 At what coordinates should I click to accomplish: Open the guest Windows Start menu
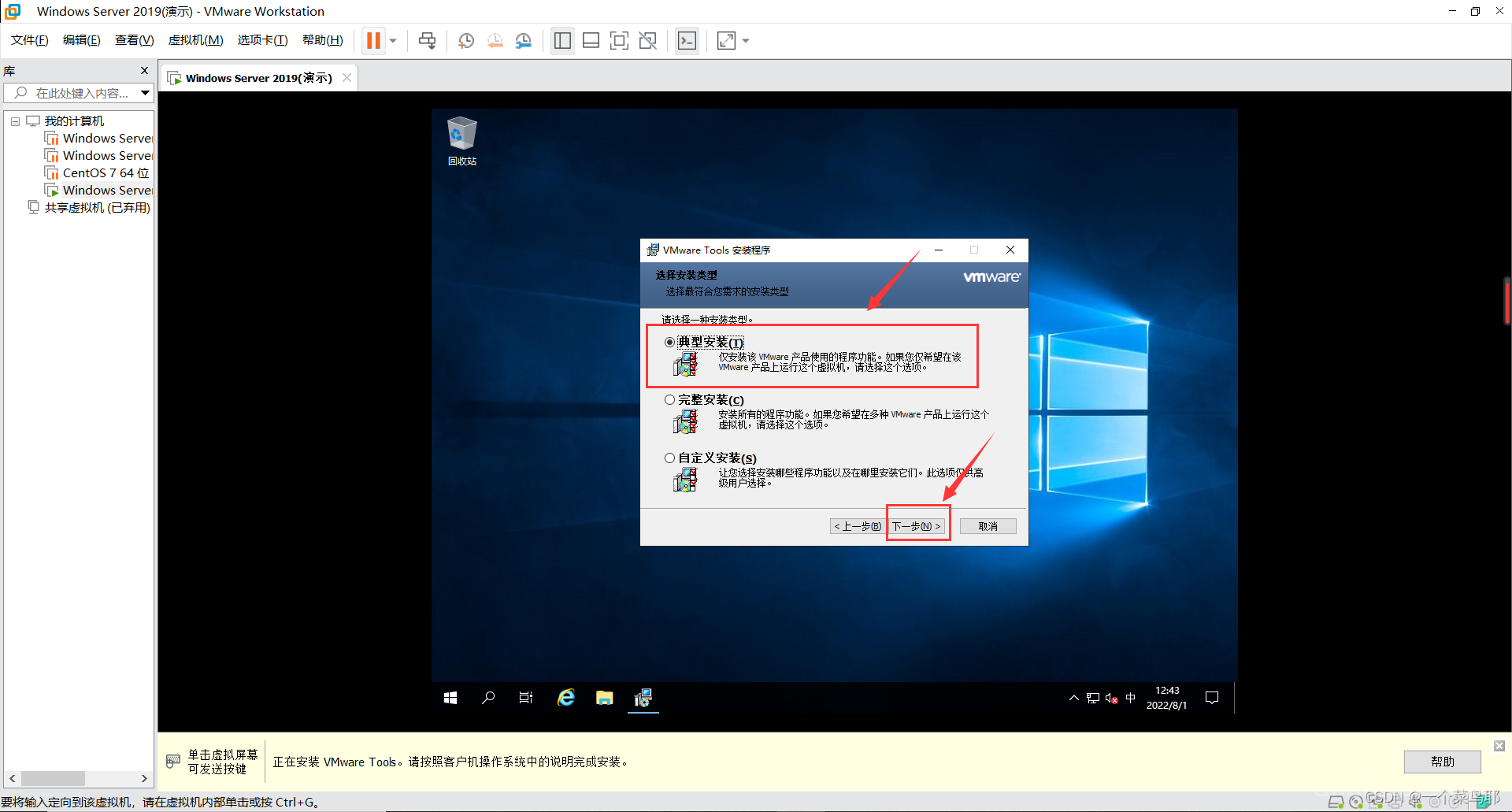[x=450, y=698]
